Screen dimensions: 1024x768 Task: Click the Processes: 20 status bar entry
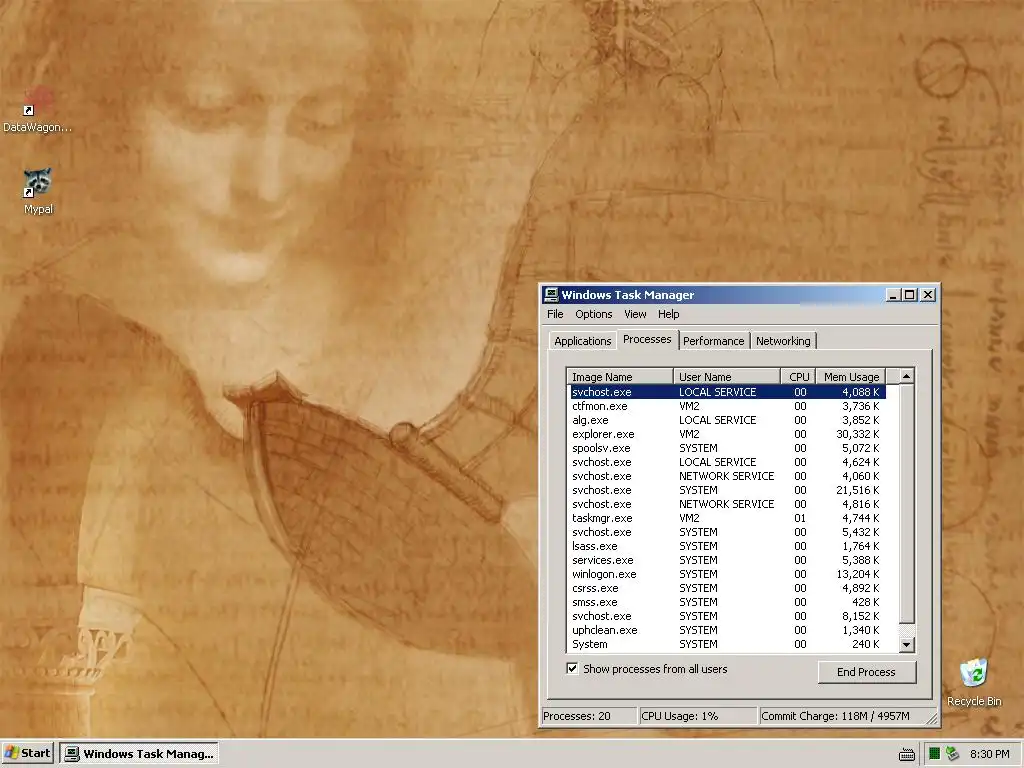pyautogui.click(x=589, y=716)
